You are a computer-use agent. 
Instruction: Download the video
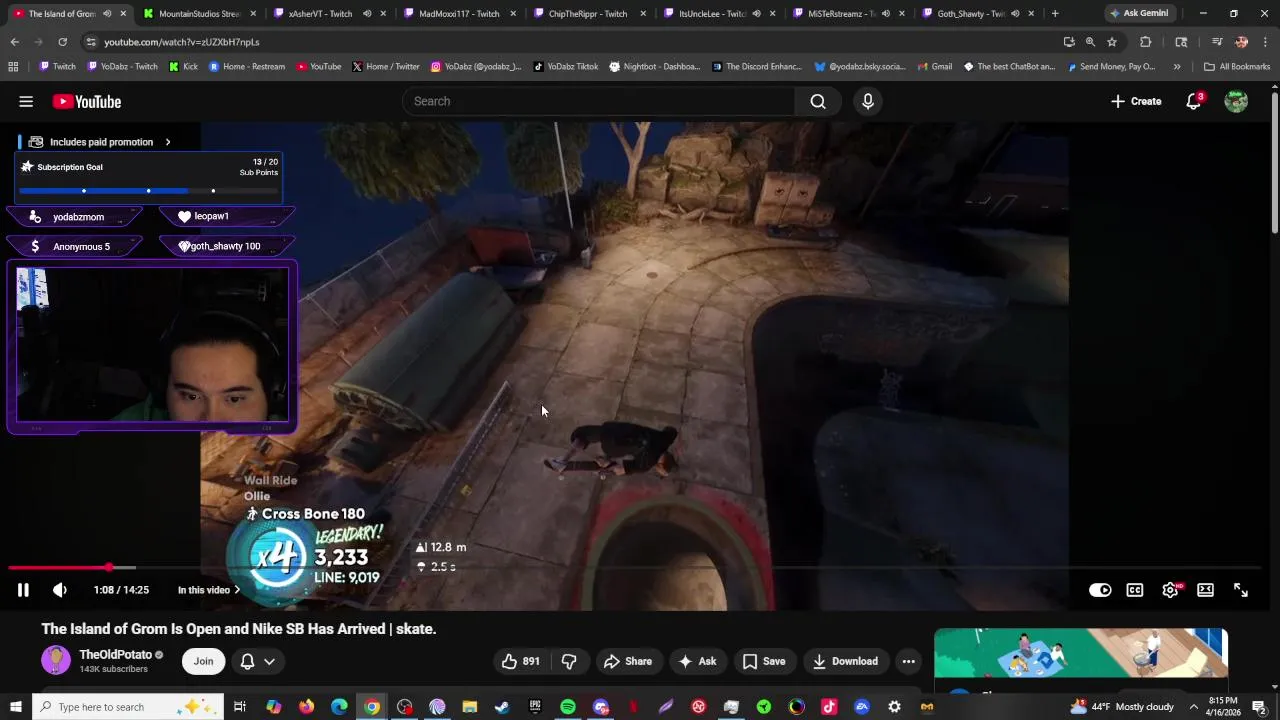[x=845, y=661]
